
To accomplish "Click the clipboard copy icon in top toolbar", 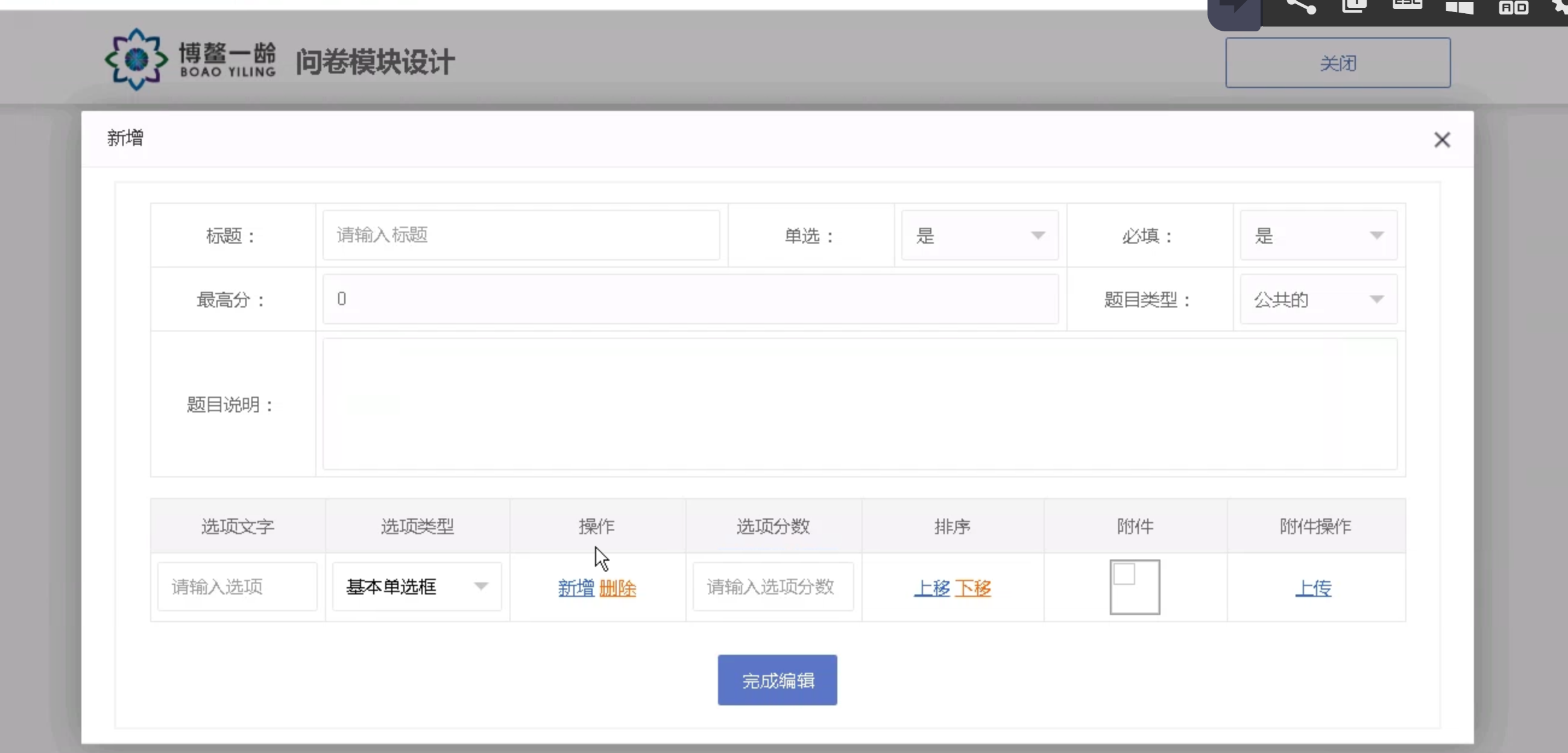I will click(x=1354, y=6).
